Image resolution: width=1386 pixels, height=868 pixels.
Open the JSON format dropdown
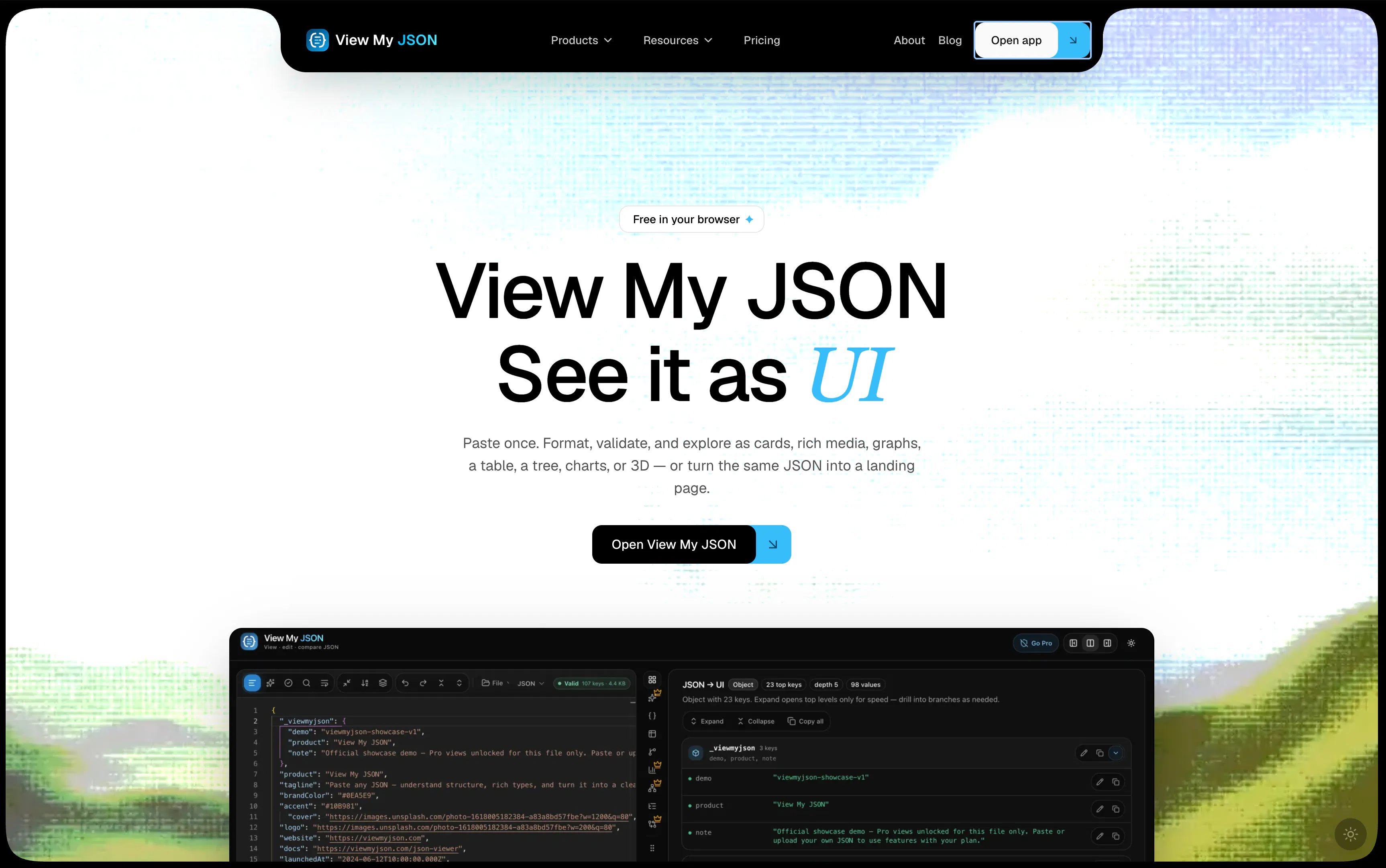(x=530, y=683)
